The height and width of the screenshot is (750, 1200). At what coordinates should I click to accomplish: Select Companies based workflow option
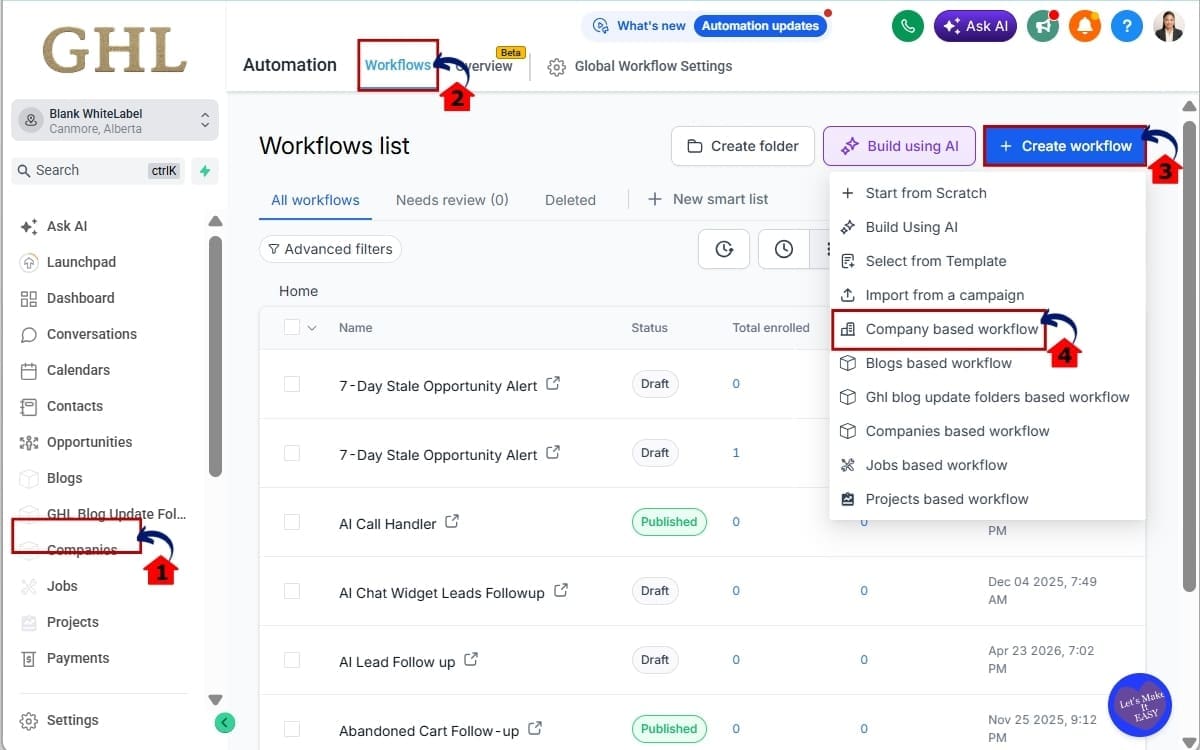pos(987,431)
